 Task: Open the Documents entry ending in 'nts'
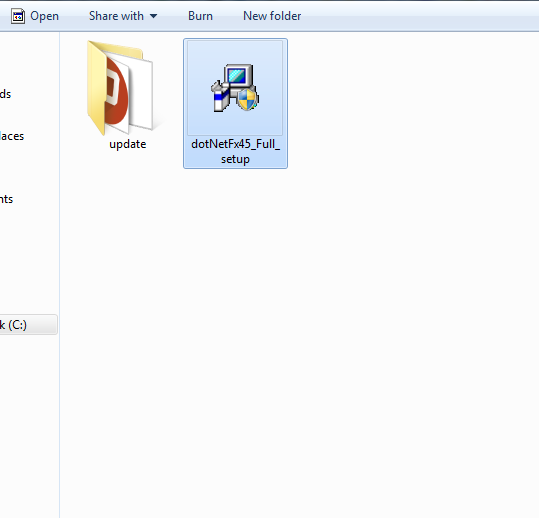pos(7,199)
